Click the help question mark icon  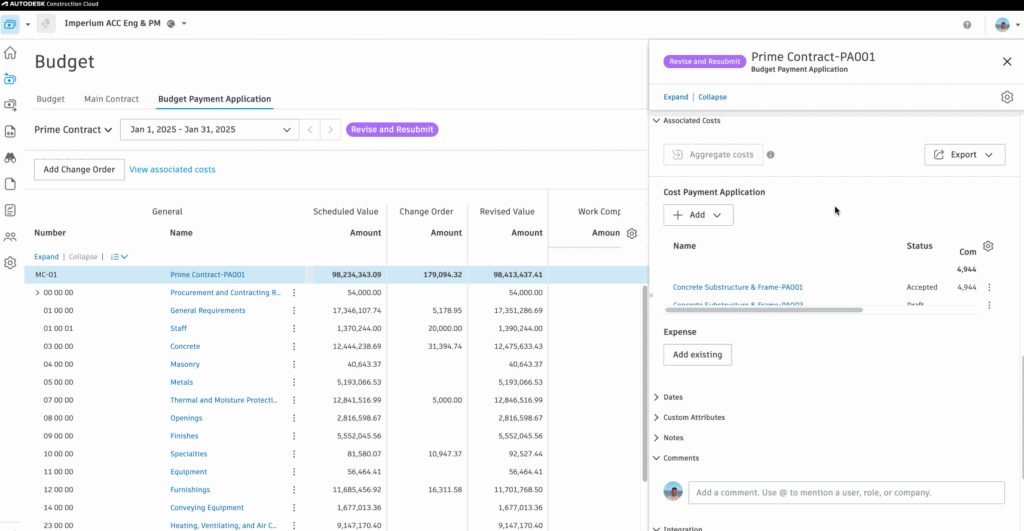(x=967, y=24)
